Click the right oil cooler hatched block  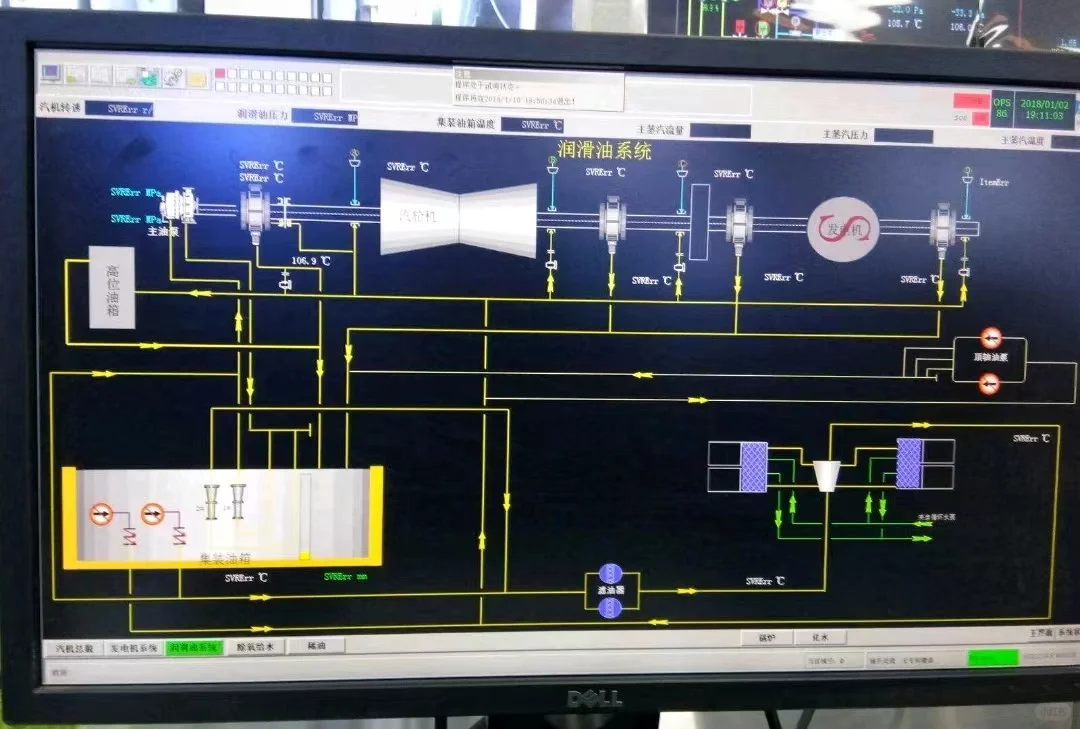click(909, 463)
